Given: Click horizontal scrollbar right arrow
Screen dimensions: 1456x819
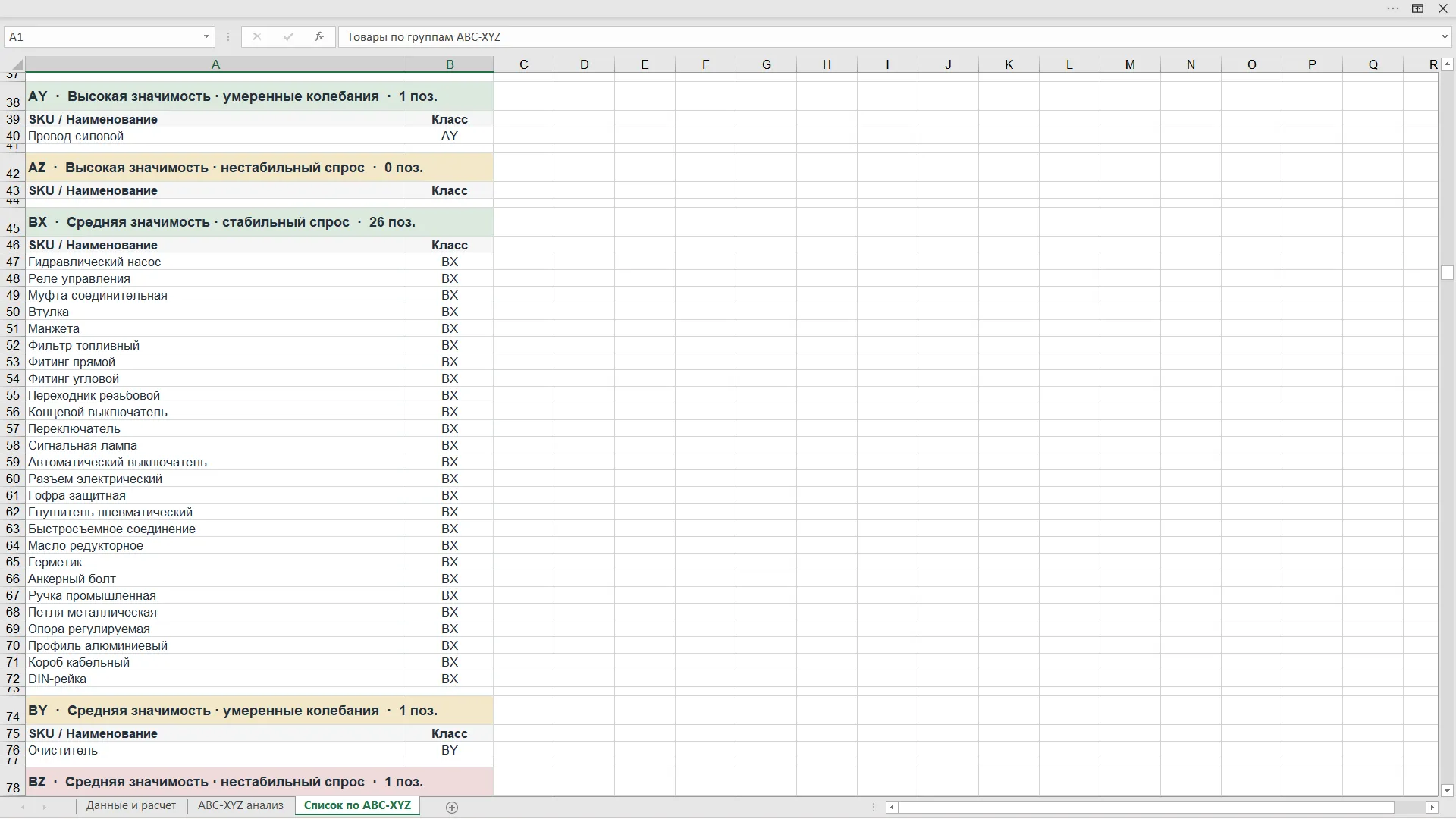Looking at the screenshot, I should pyautogui.click(x=1432, y=808).
